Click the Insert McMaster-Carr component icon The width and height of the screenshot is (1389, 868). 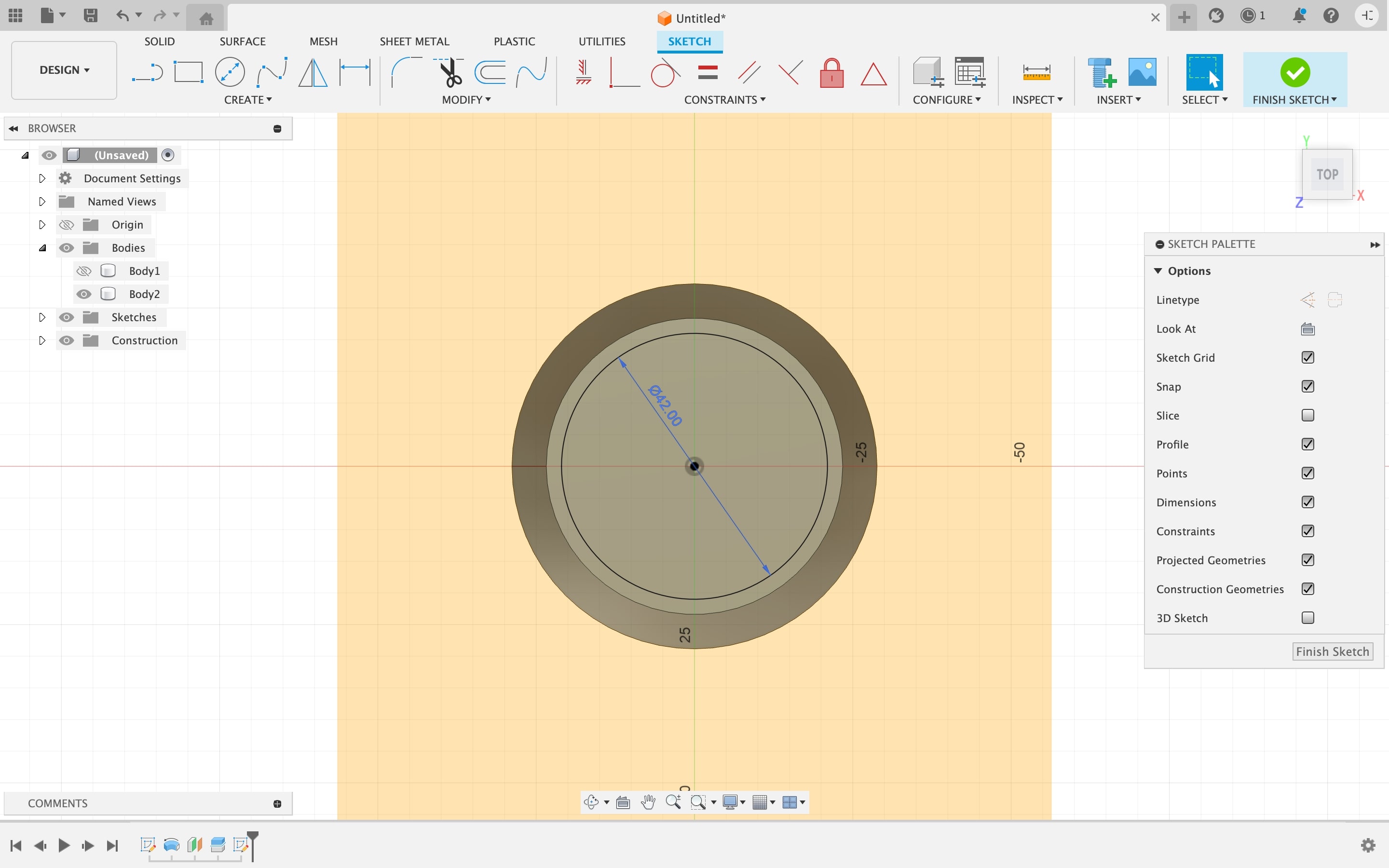[x=1101, y=73]
